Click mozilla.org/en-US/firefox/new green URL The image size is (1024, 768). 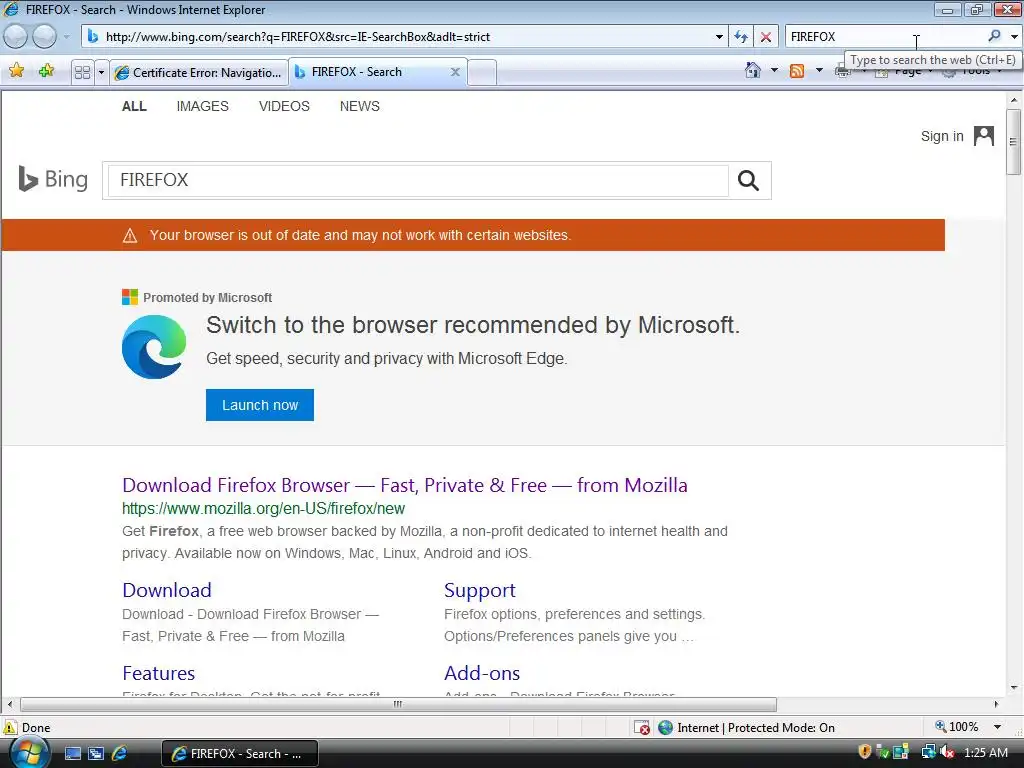[x=263, y=508]
